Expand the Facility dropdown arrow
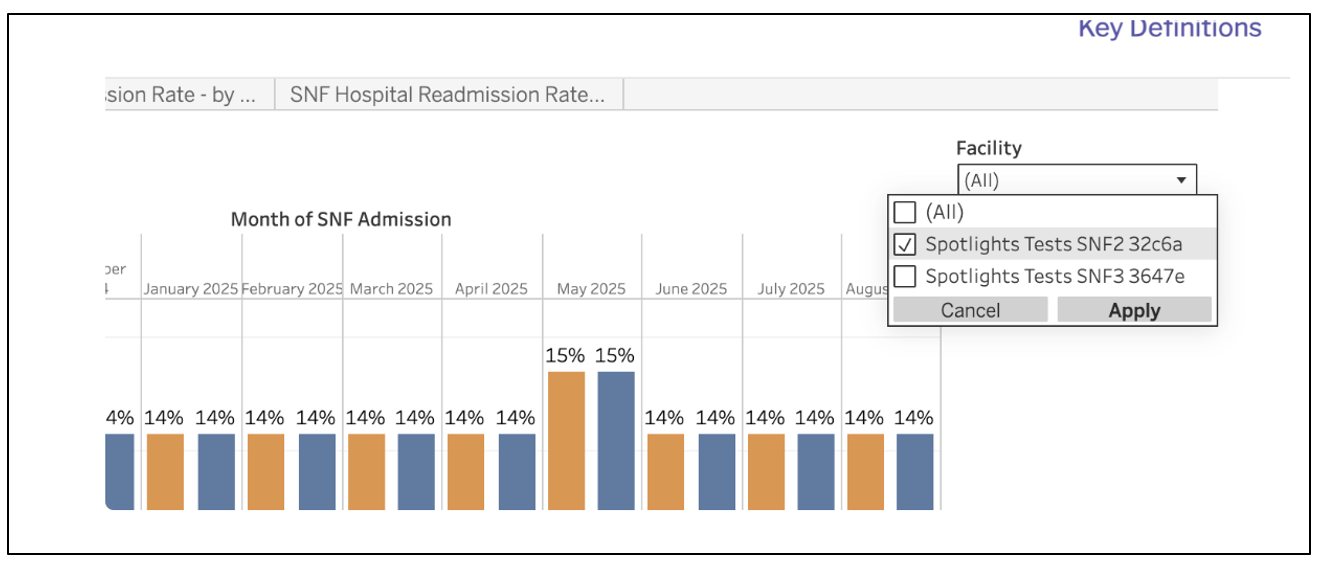Viewport: 1318px width, 564px height. pyautogui.click(x=1181, y=181)
